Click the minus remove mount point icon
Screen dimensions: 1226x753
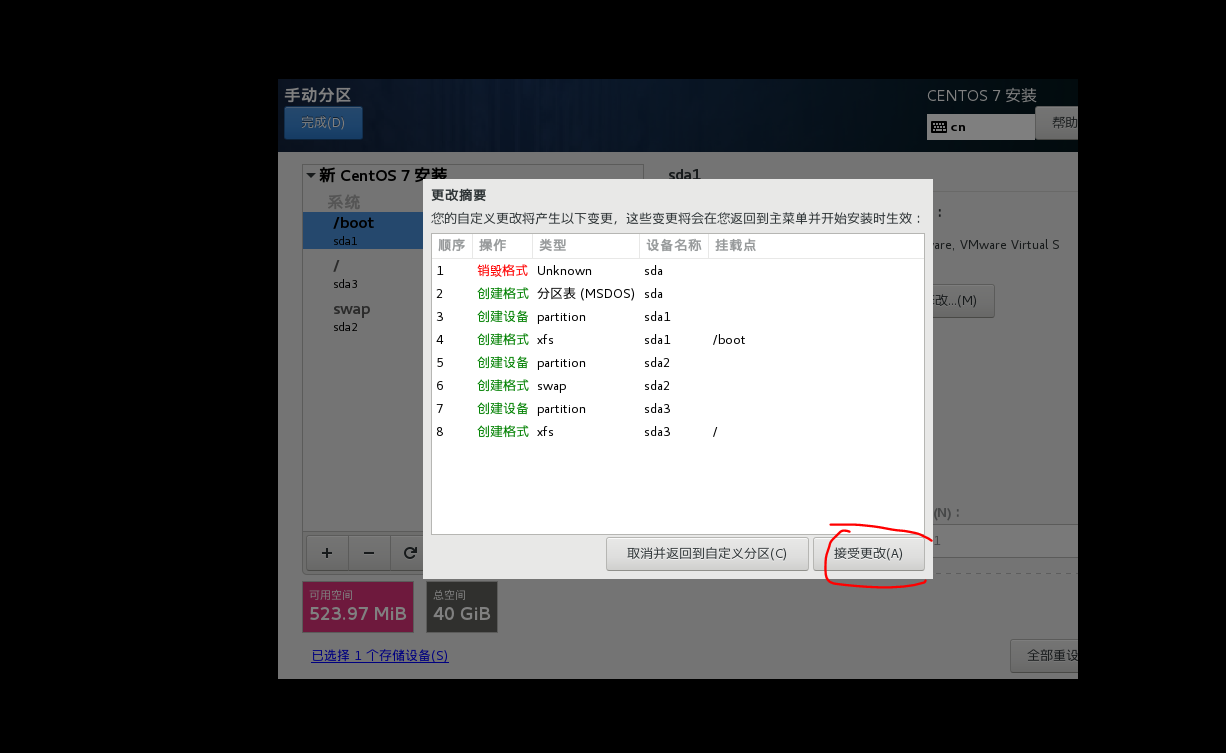369,552
